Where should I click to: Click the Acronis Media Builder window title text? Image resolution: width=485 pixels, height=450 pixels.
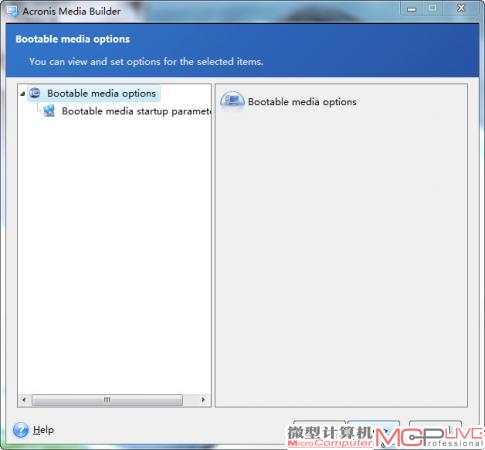point(71,12)
